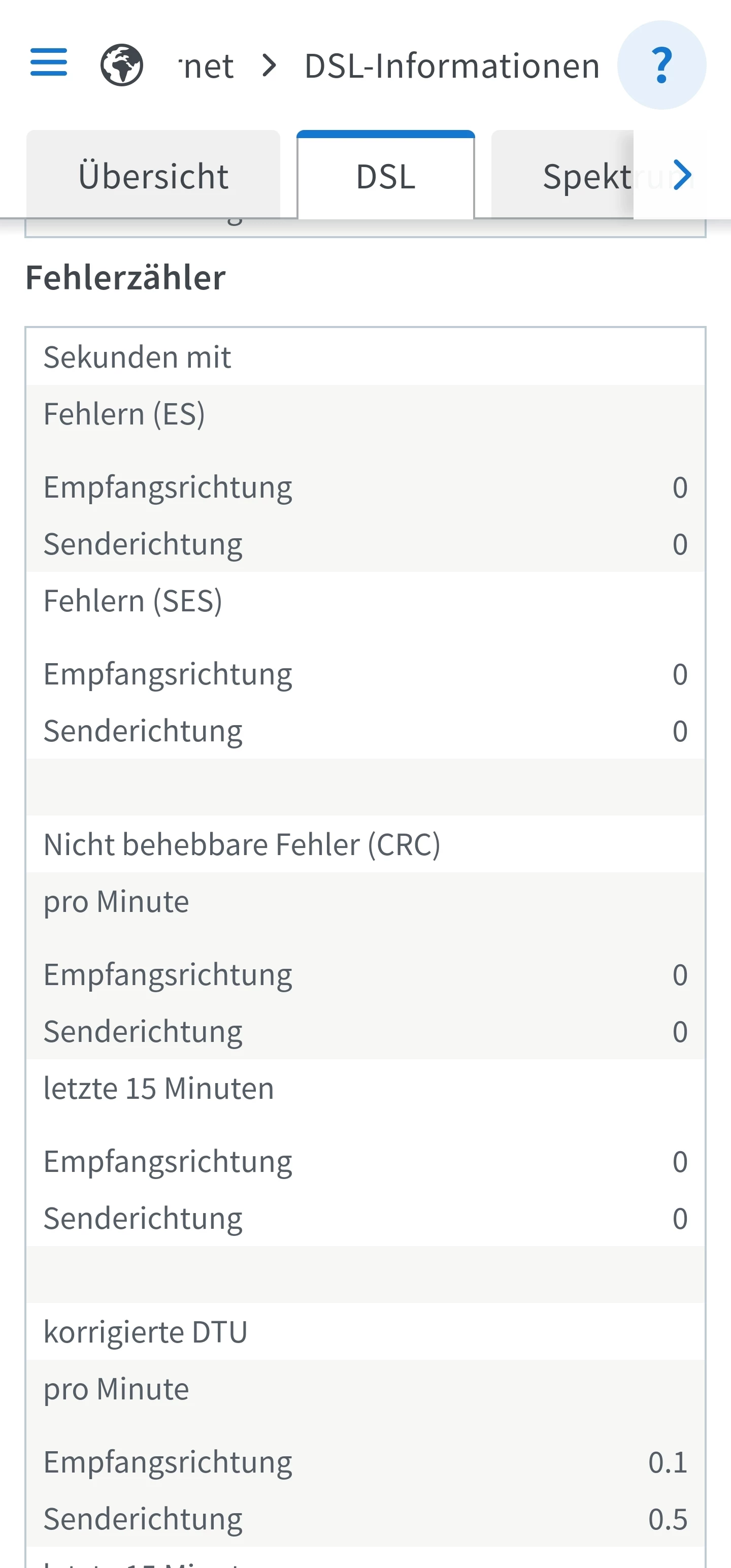Open help with the question mark button

[661, 65]
